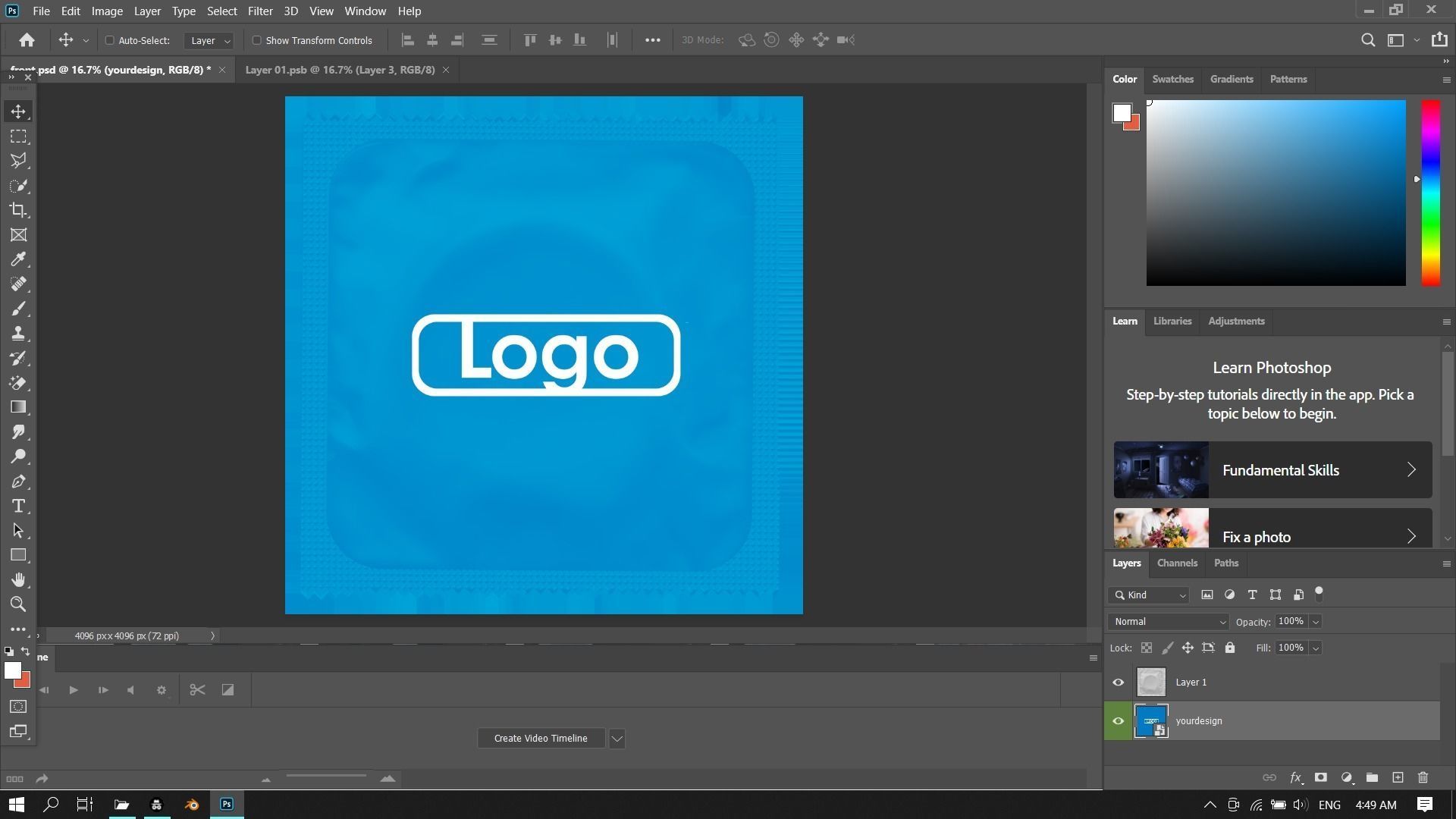Hide Layer 1 using eye icon

pyautogui.click(x=1118, y=682)
